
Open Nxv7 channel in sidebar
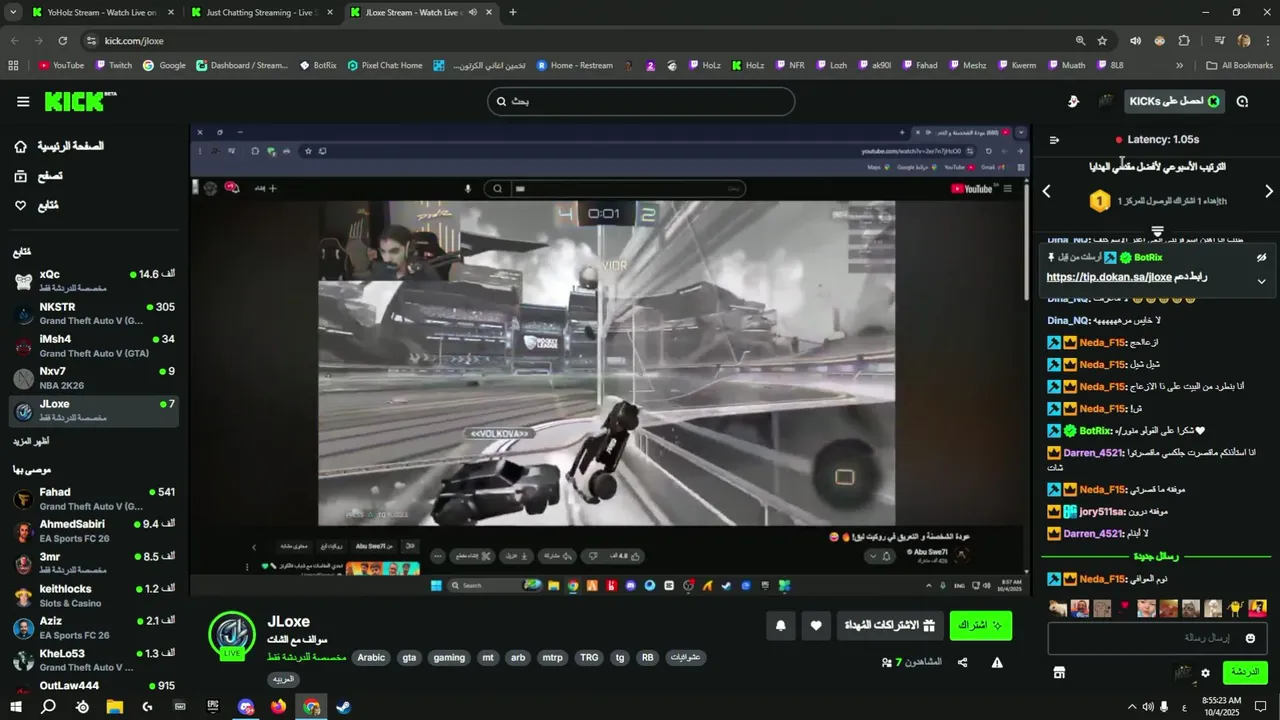point(93,378)
